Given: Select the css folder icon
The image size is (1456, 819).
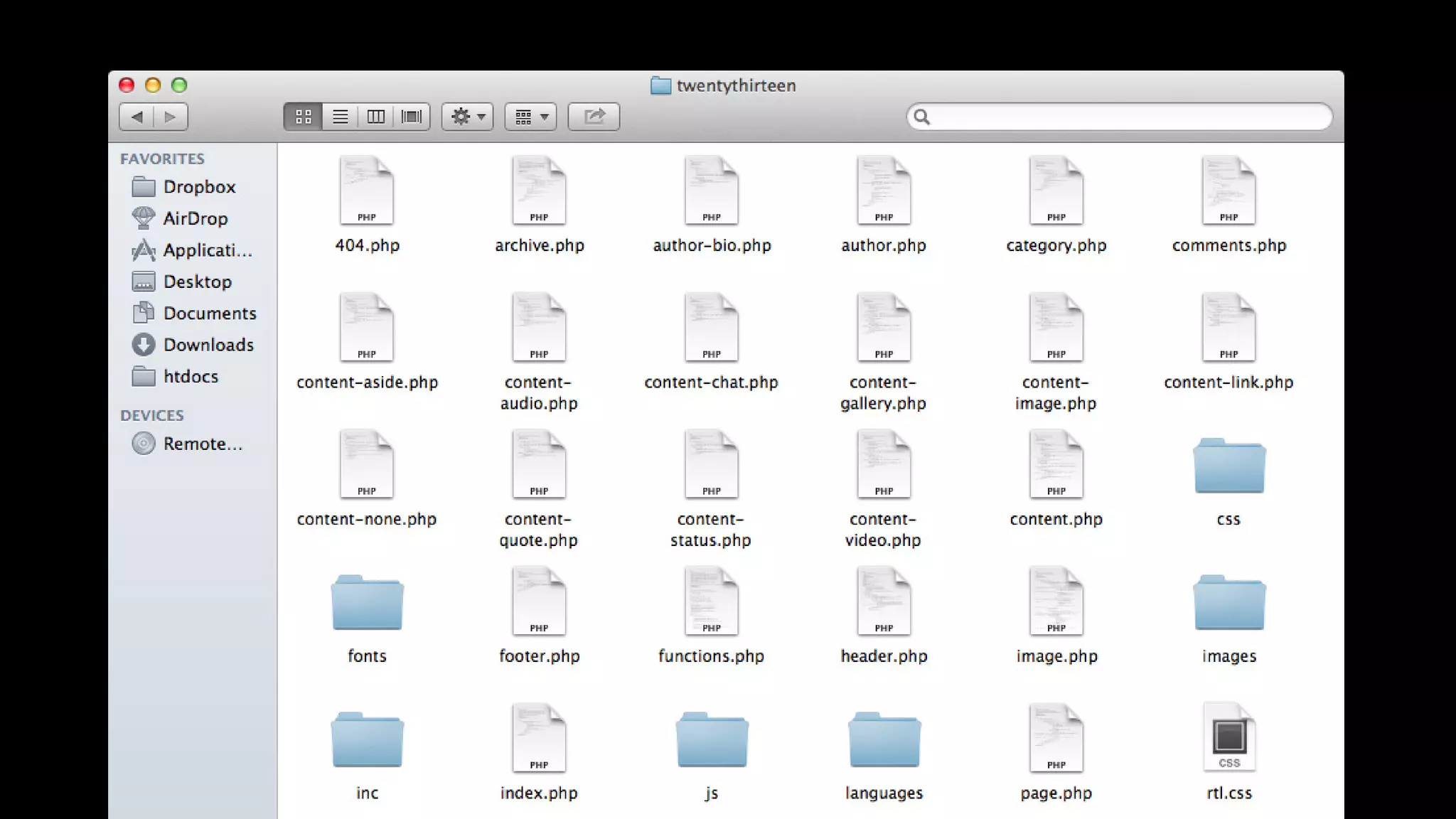Looking at the screenshot, I should (1228, 466).
